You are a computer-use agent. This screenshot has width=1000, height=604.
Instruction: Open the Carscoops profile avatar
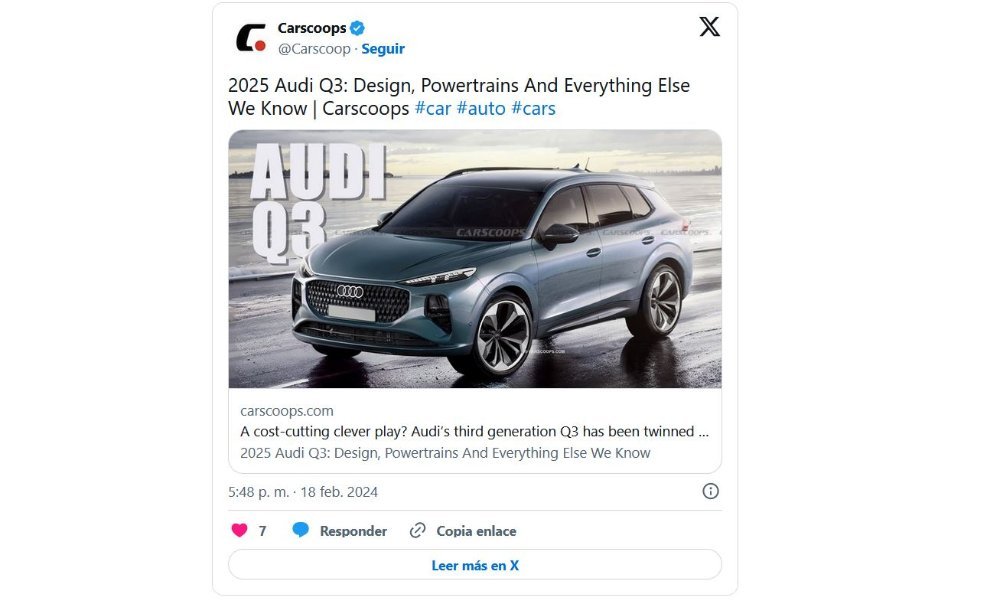point(251,38)
